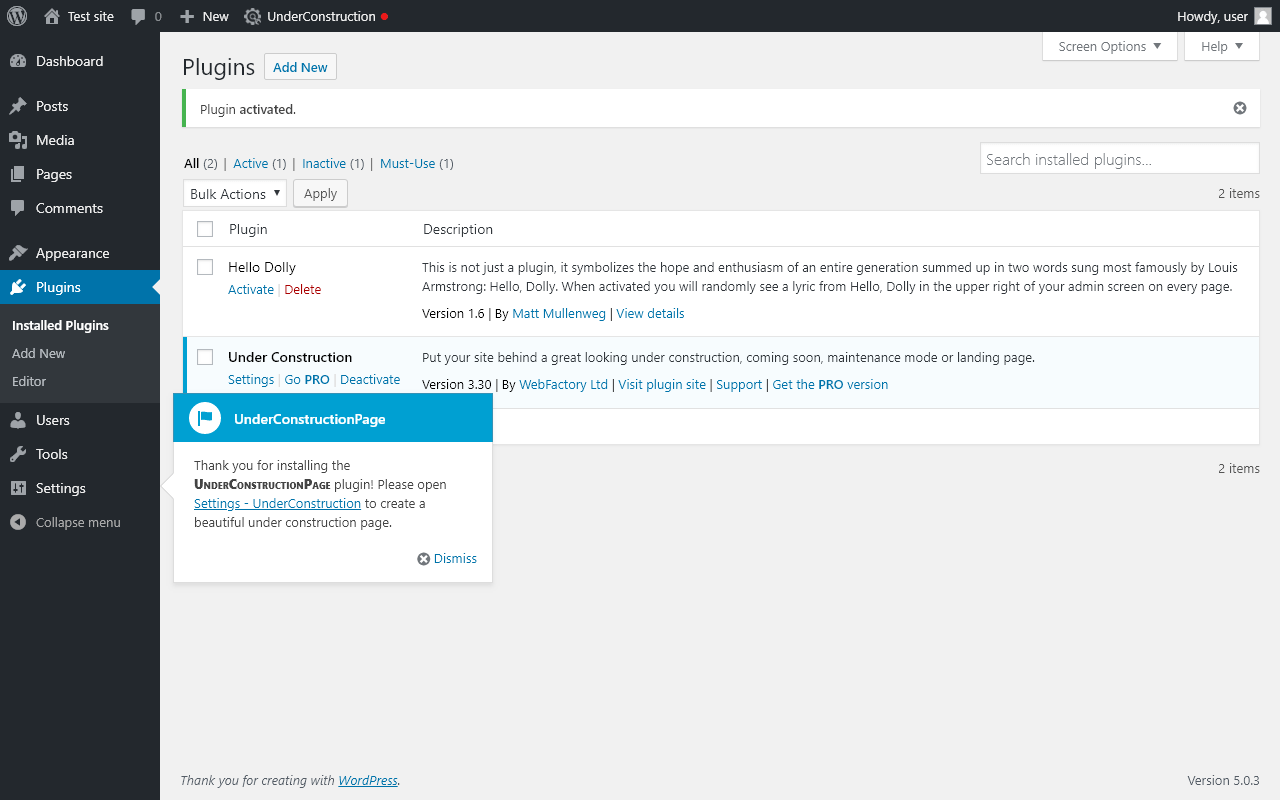Open the Bulk Actions dropdown
The height and width of the screenshot is (800, 1280).
235,194
